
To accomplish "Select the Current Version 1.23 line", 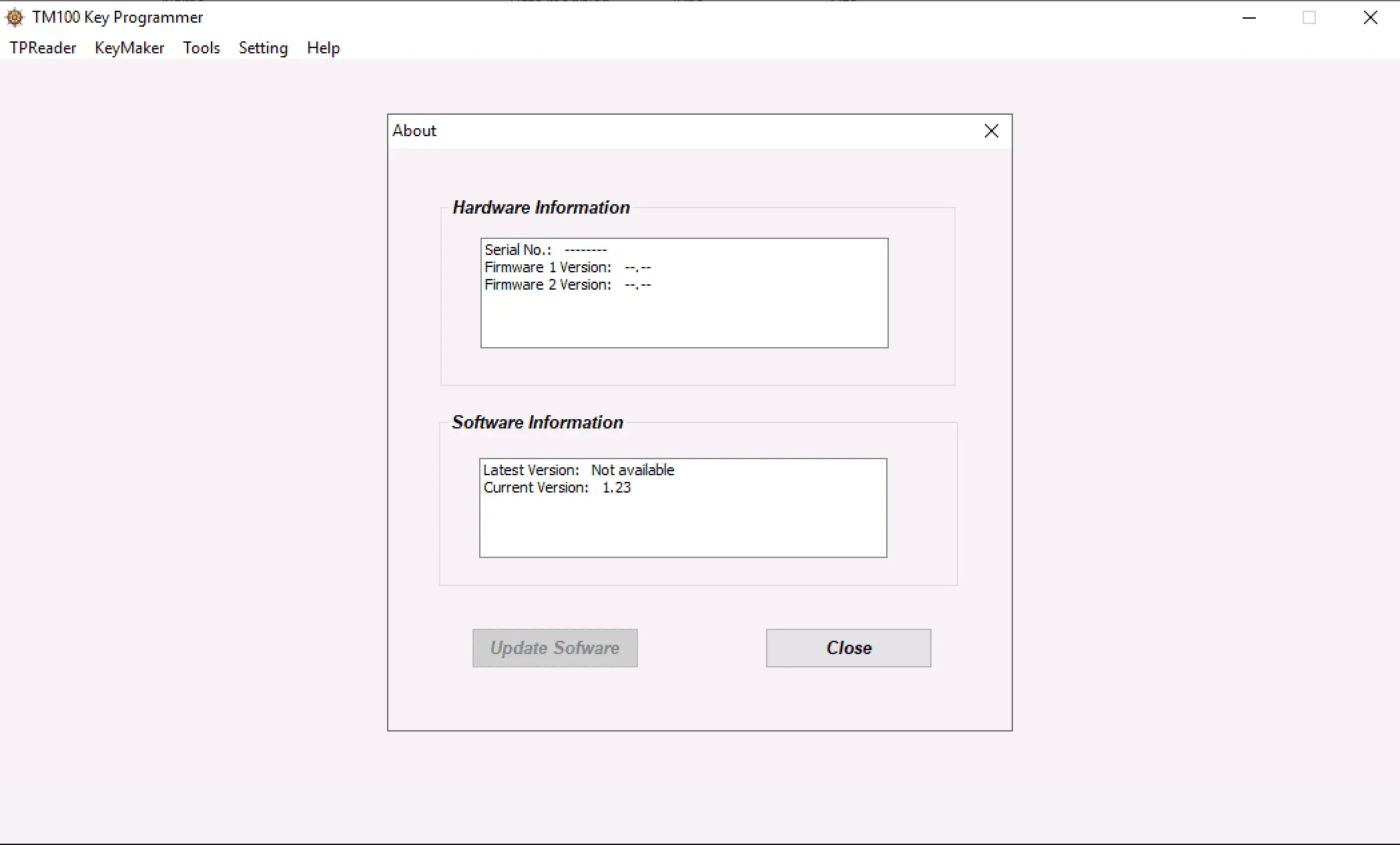I will pyautogui.click(x=557, y=487).
